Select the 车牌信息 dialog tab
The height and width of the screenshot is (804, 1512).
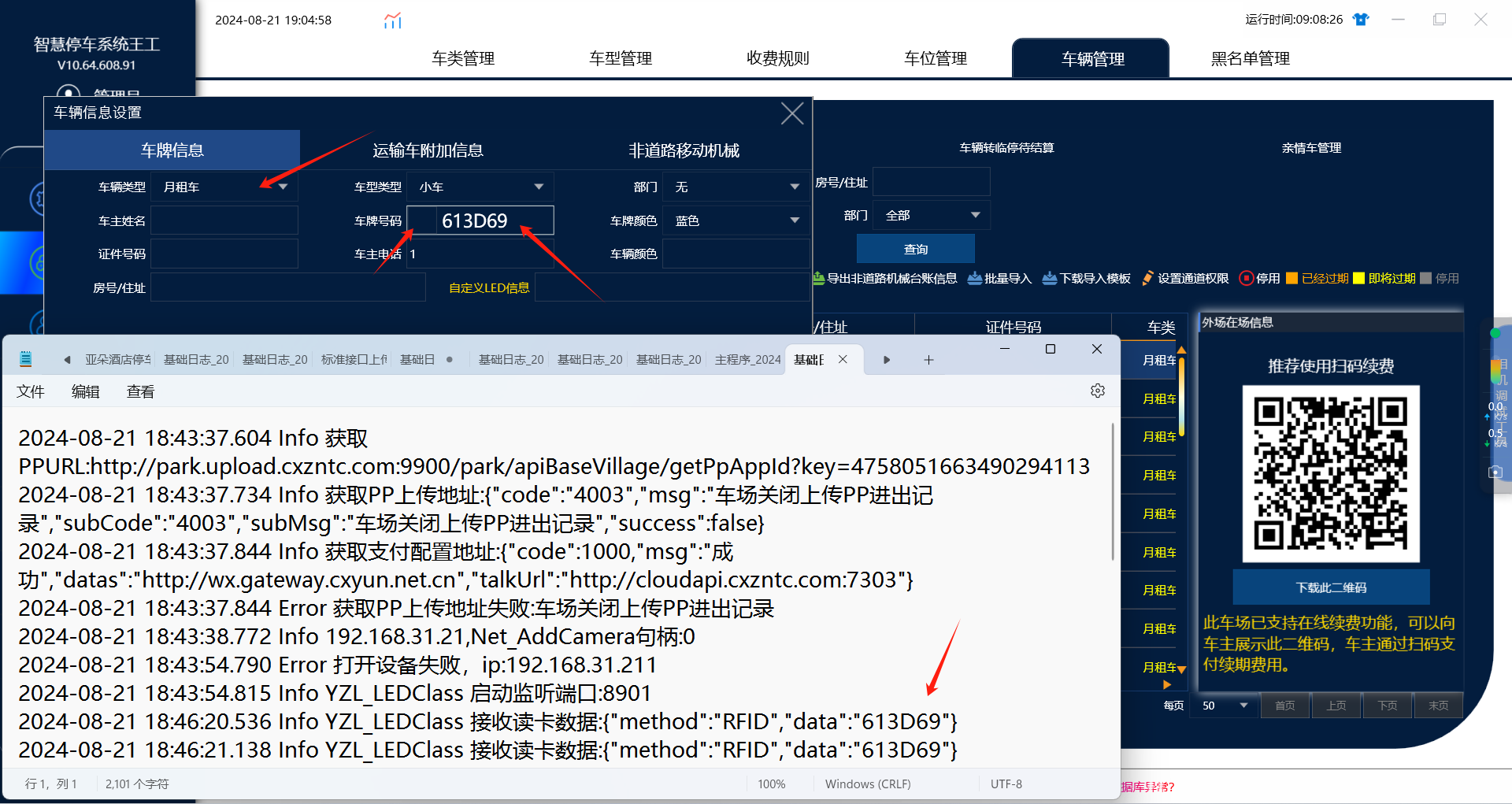pos(172,150)
